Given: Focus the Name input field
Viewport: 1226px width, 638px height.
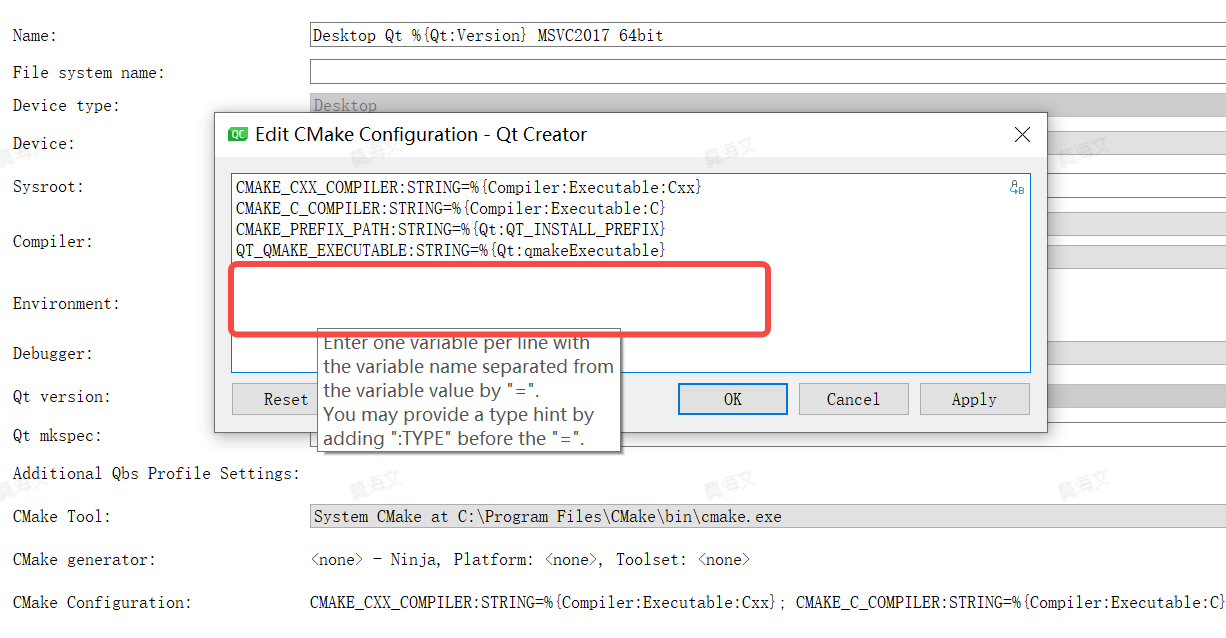Looking at the screenshot, I should [x=766, y=35].
